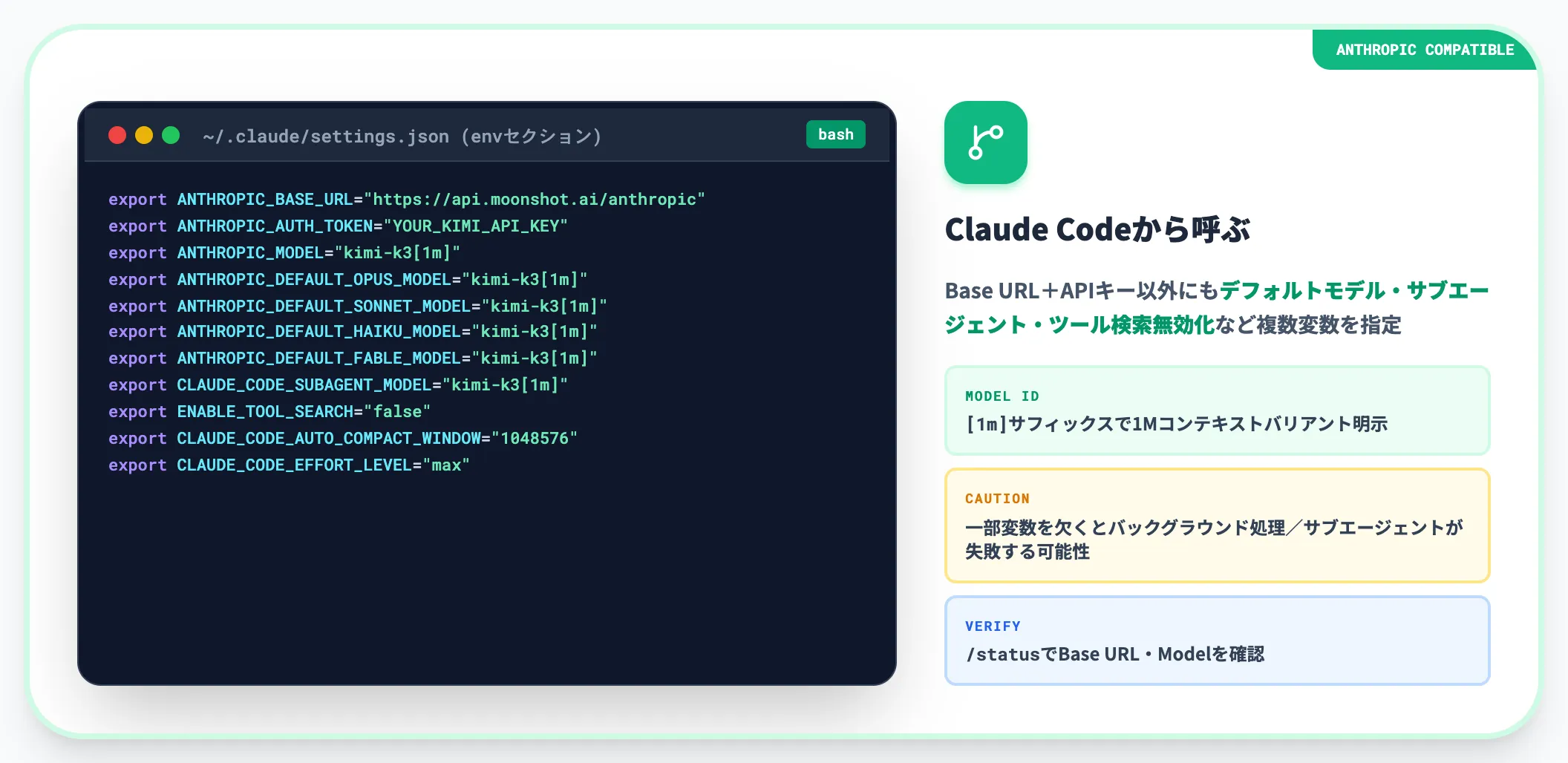Select the ANTHROPIC_DEFAULT_OPUS_MODEL line

click(347, 279)
